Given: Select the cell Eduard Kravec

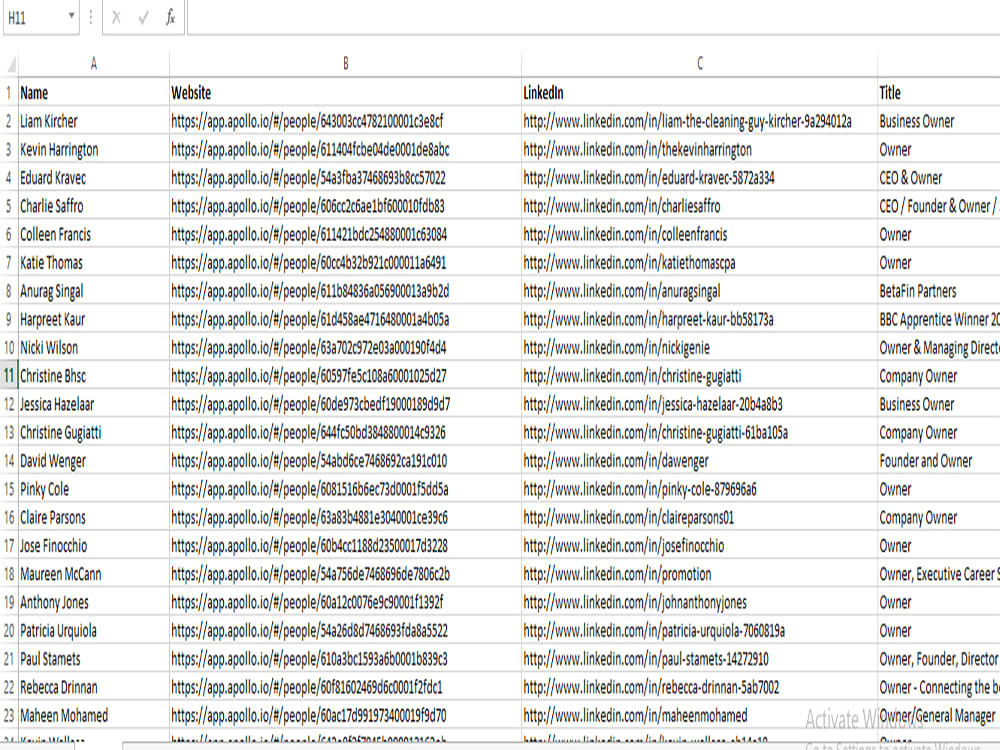Looking at the screenshot, I should coord(94,178).
